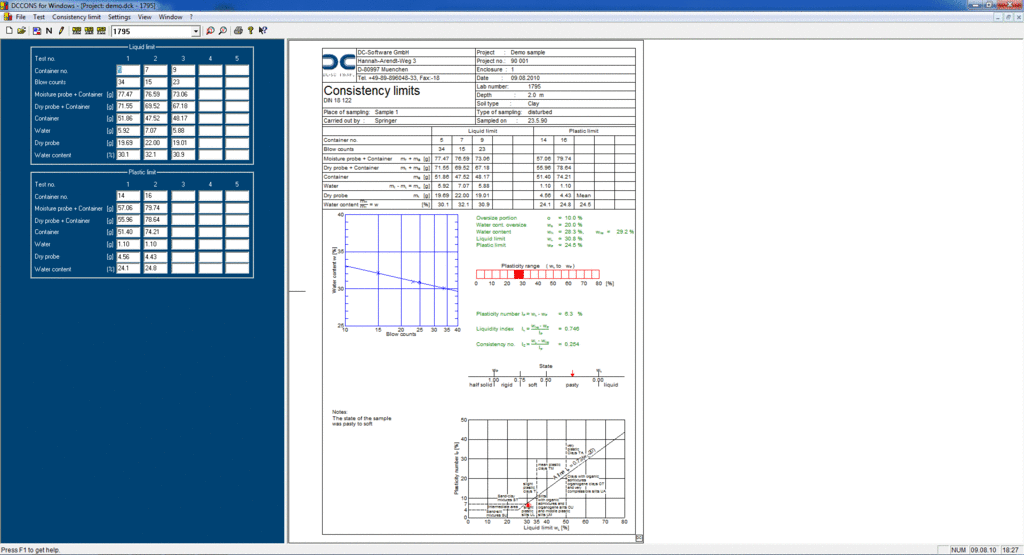Click the left magnifier zoom icon
The height and width of the screenshot is (555, 1024).
tap(210, 31)
